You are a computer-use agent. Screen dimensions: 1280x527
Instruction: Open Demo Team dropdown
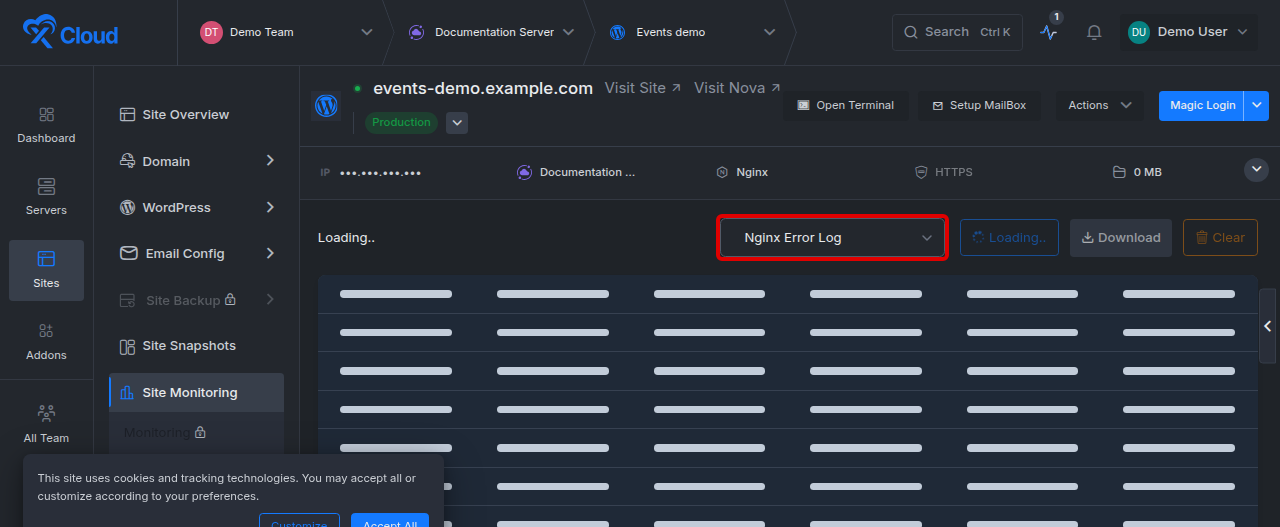366,32
